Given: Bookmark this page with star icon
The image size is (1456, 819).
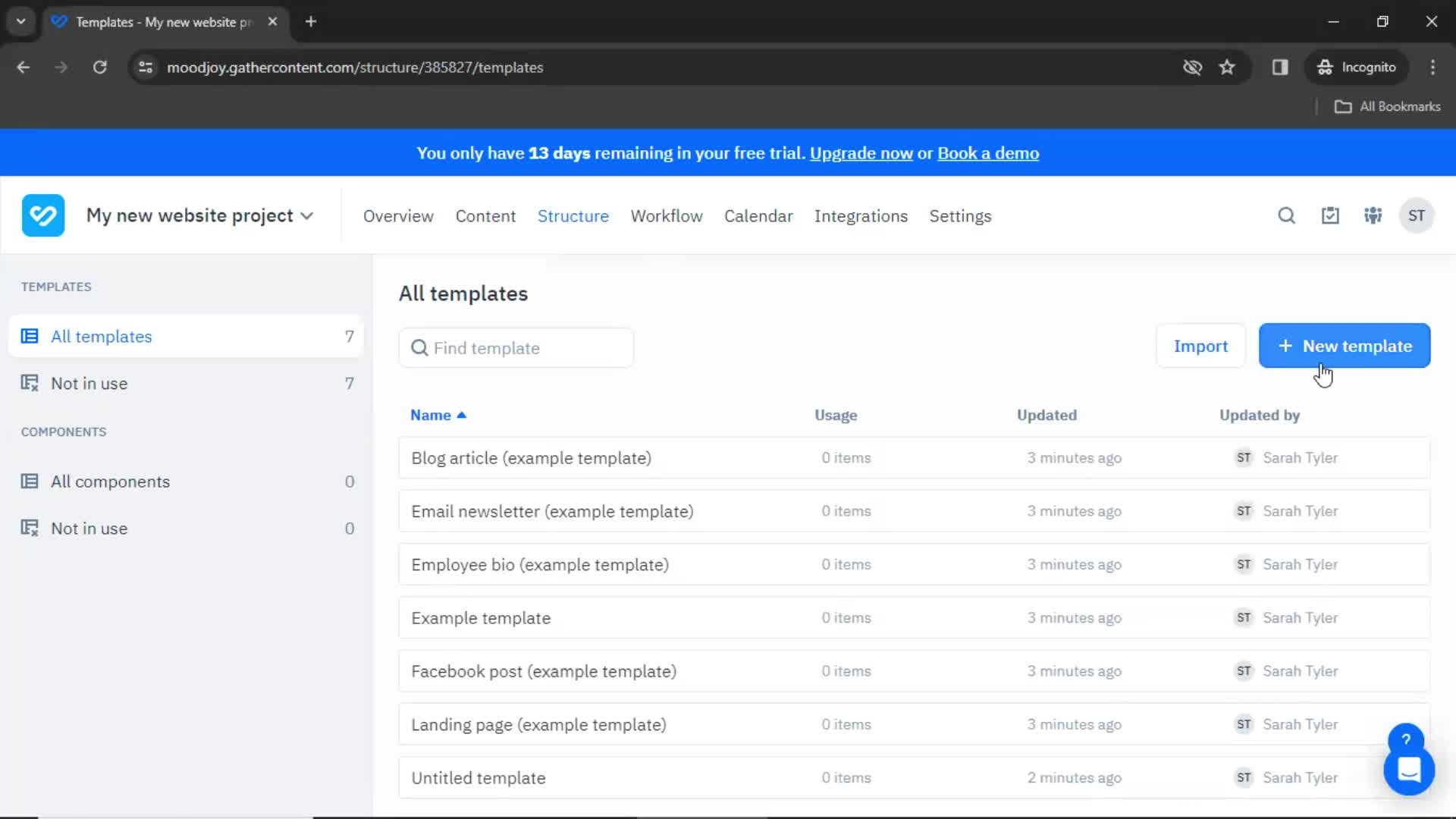Looking at the screenshot, I should [1227, 67].
